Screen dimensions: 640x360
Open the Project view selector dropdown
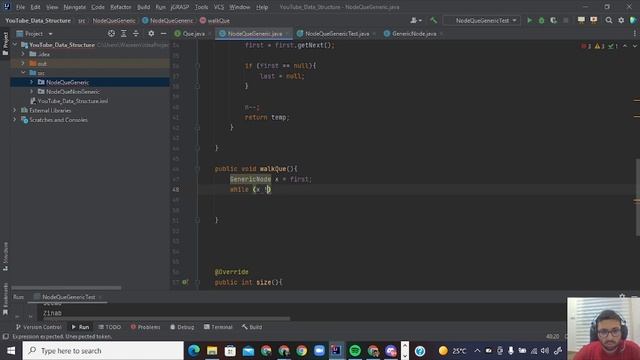pos(35,33)
